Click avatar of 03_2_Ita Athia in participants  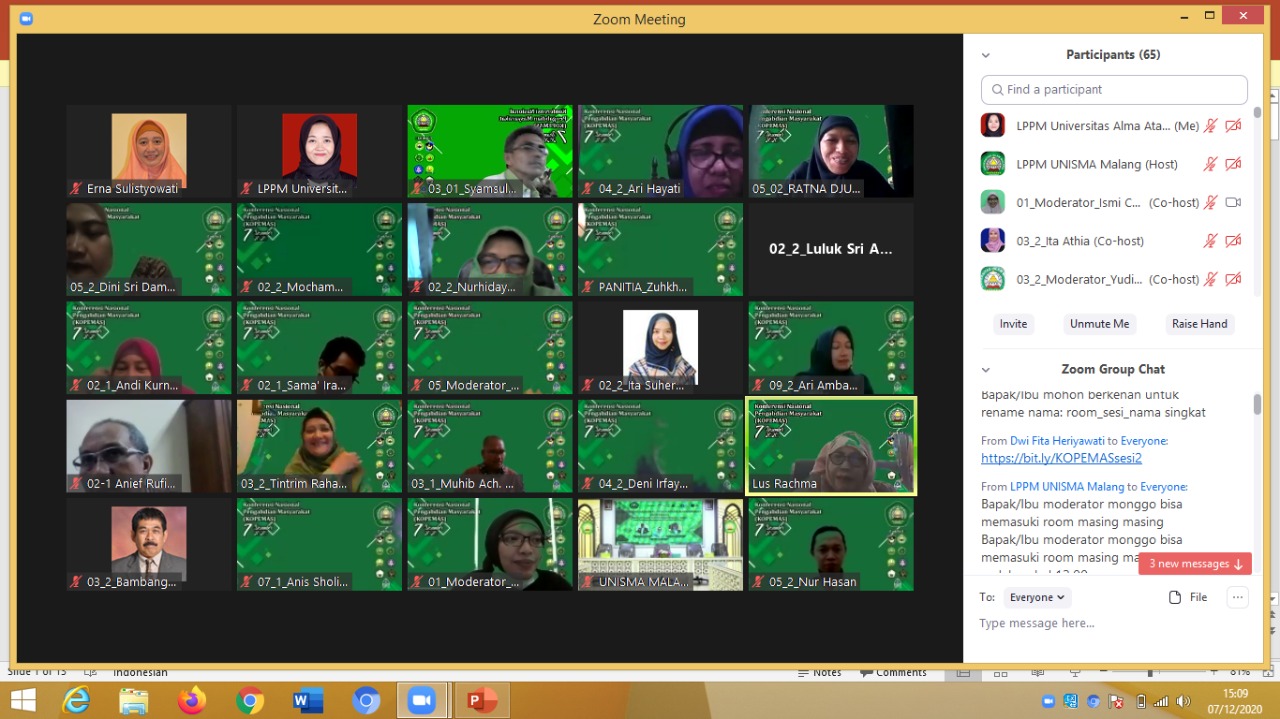tap(992, 241)
